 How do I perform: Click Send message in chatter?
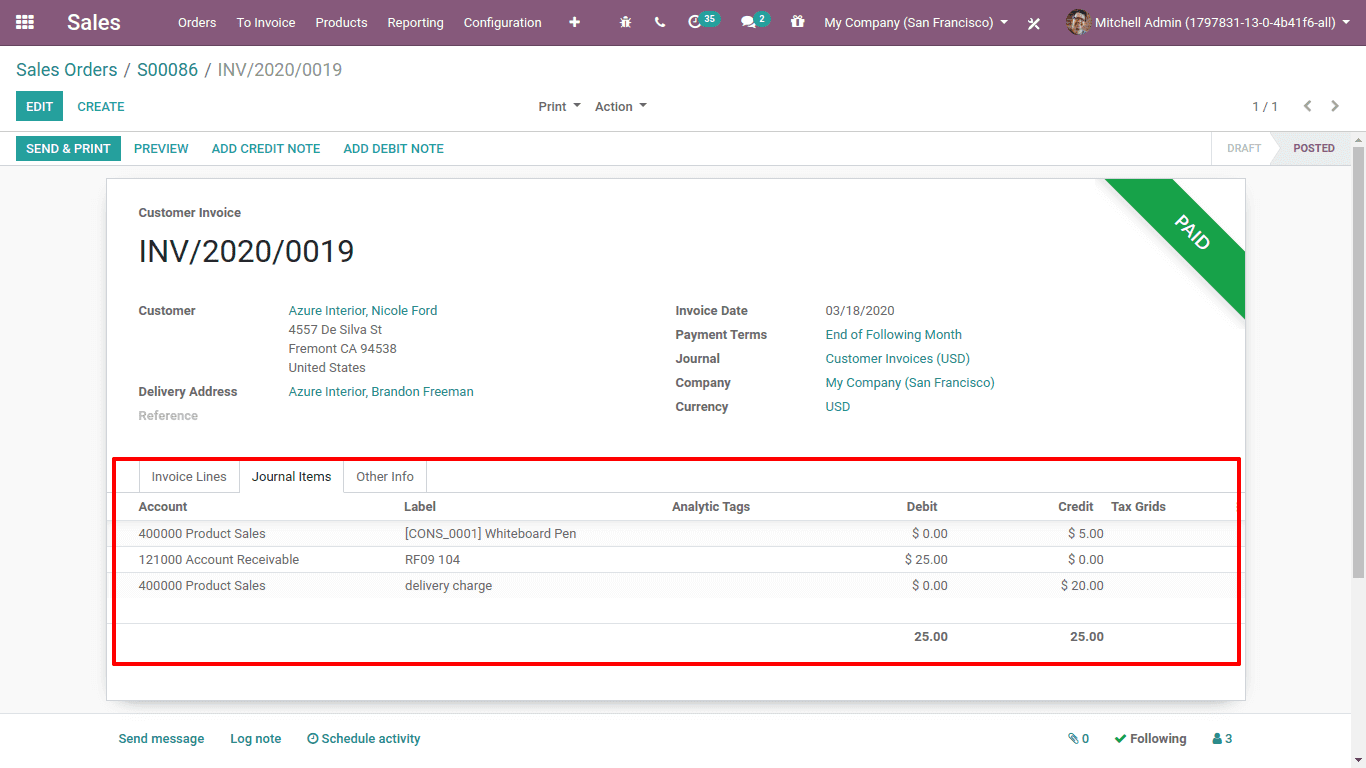(161, 739)
